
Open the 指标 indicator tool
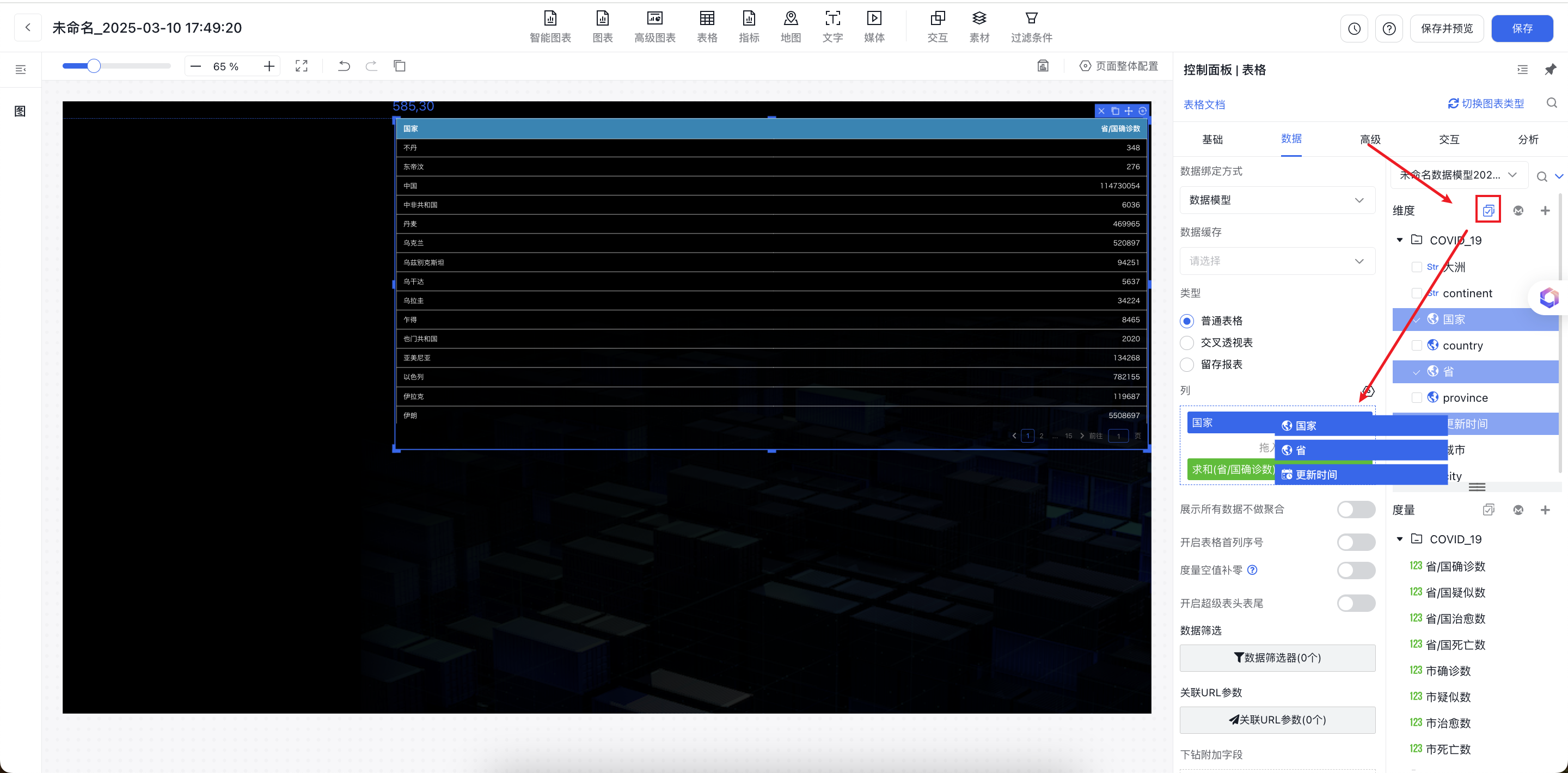point(749,27)
